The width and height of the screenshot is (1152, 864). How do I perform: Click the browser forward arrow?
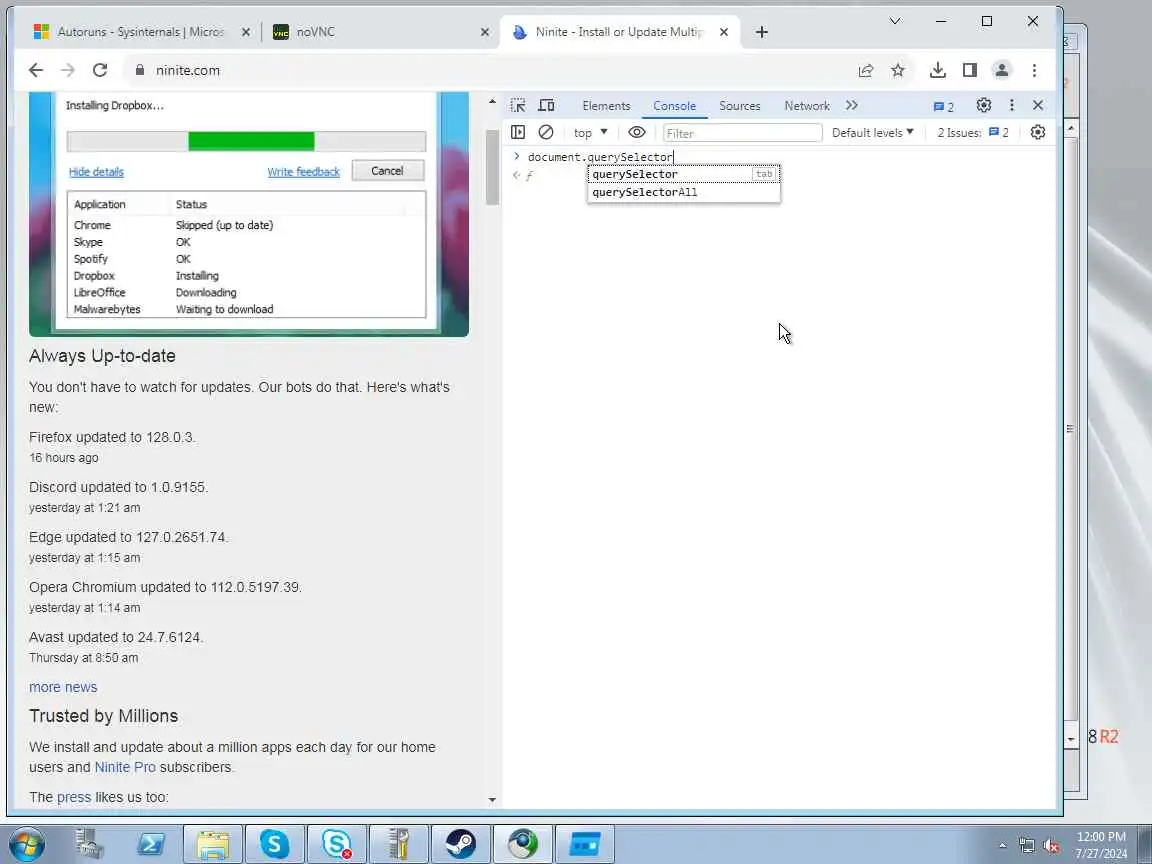pos(68,71)
